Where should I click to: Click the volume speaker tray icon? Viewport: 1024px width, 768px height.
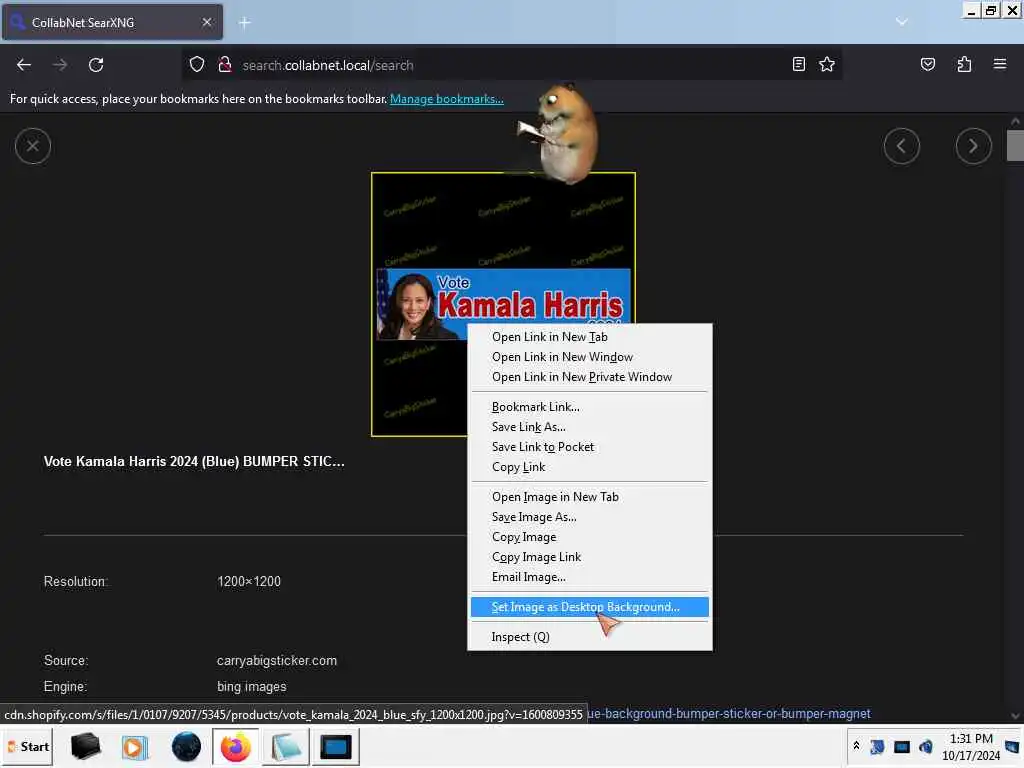(926, 746)
